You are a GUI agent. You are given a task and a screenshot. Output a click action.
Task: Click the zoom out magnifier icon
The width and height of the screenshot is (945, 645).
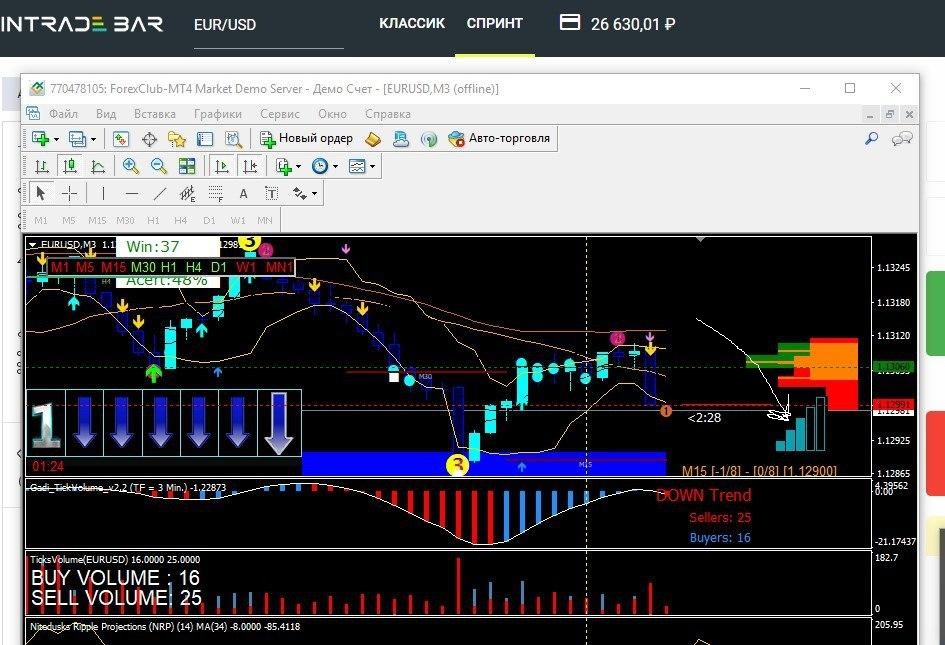[x=159, y=166]
